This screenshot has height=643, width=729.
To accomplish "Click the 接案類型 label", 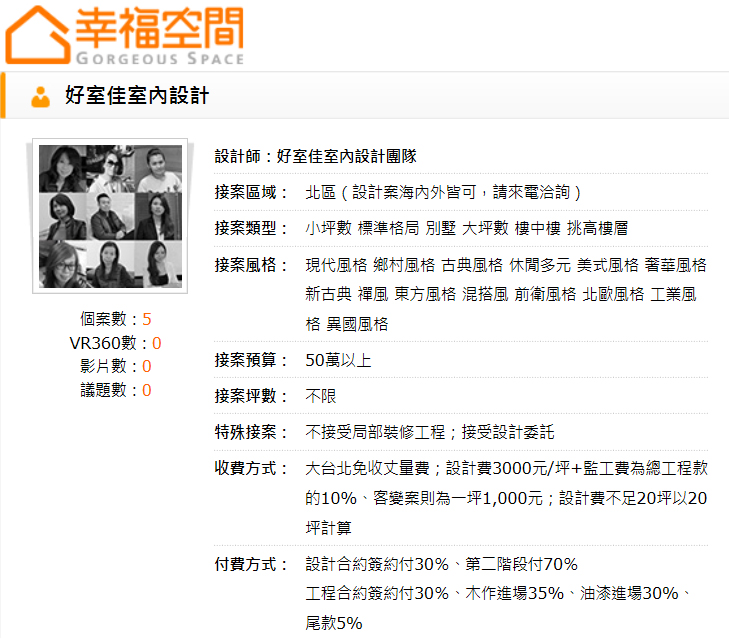I will coord(252,228).
